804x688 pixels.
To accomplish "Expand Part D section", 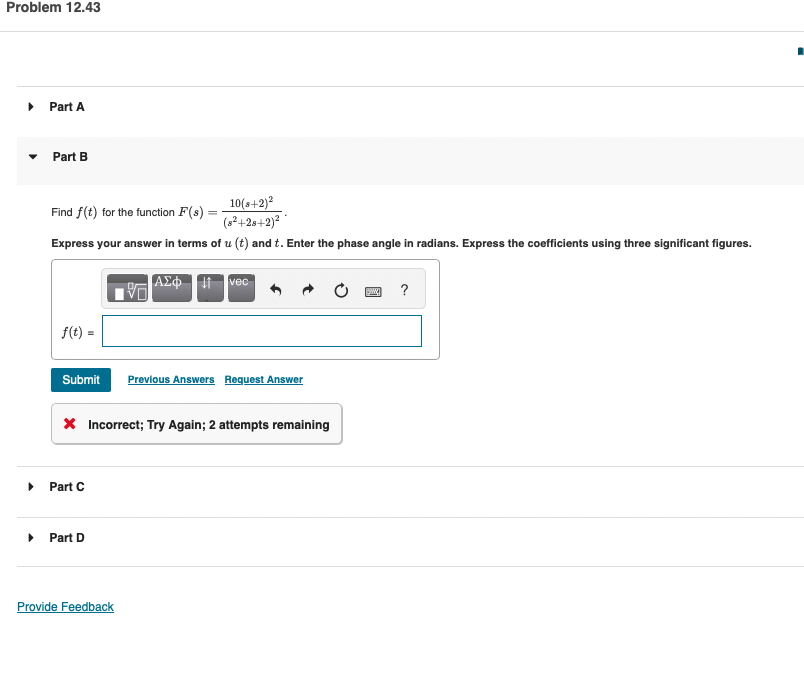I will tap(31, 538).
